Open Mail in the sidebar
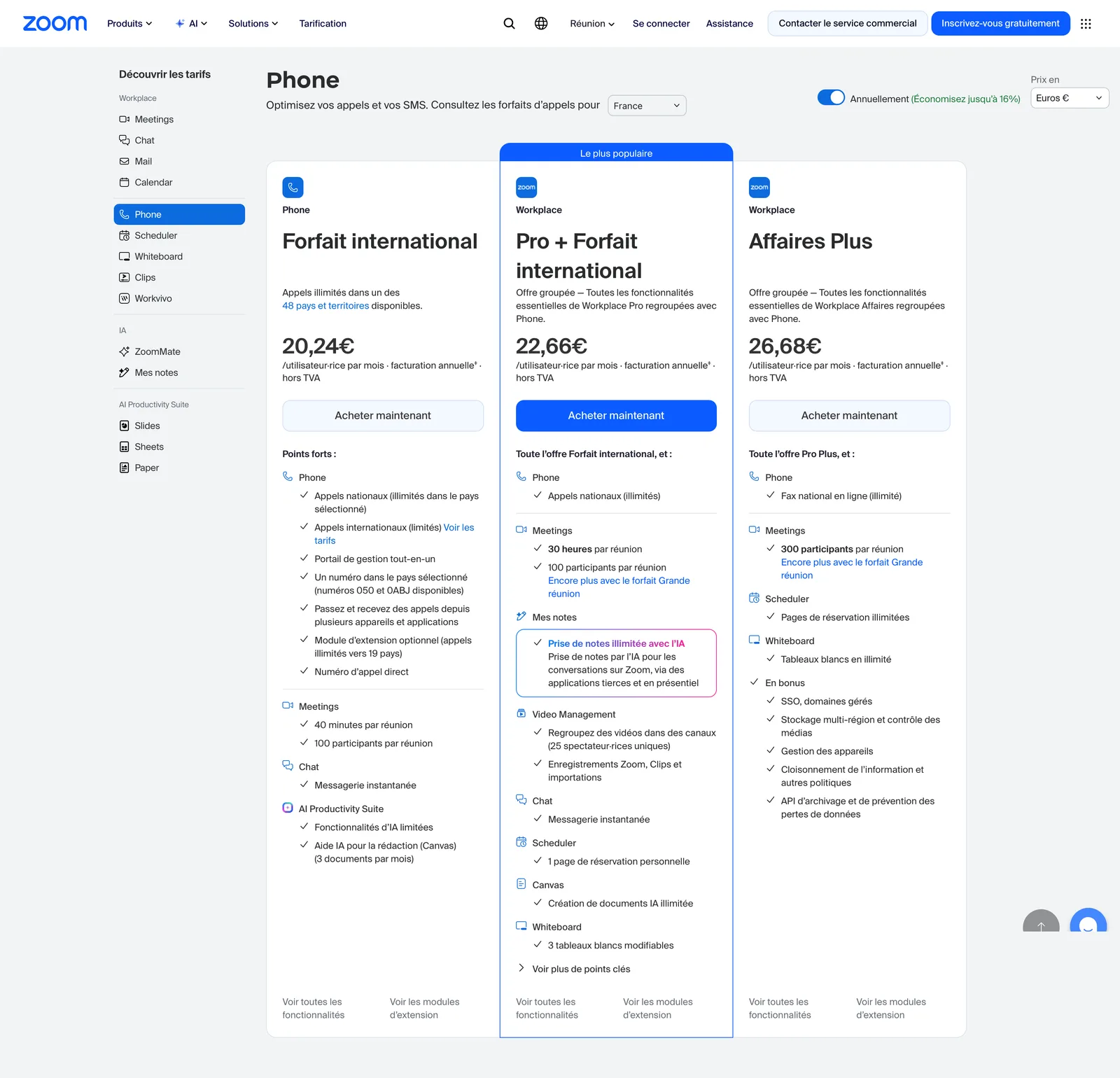 click(x=179, y=162)
